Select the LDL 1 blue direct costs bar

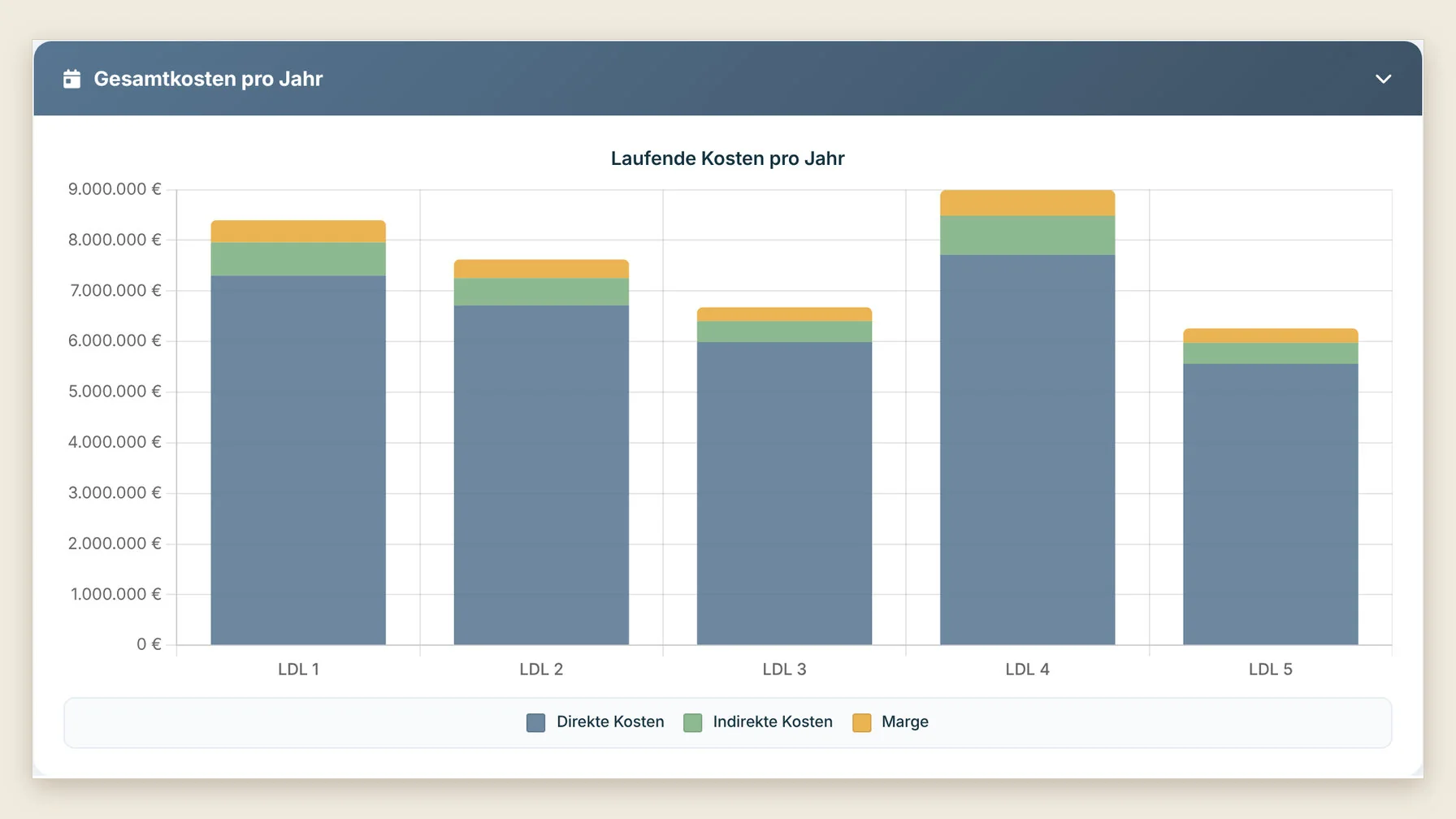[298, 460]
